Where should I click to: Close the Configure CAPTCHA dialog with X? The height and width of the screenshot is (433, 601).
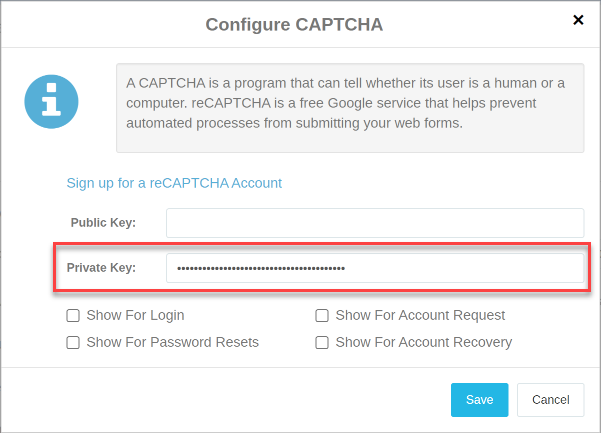point(578,20)
